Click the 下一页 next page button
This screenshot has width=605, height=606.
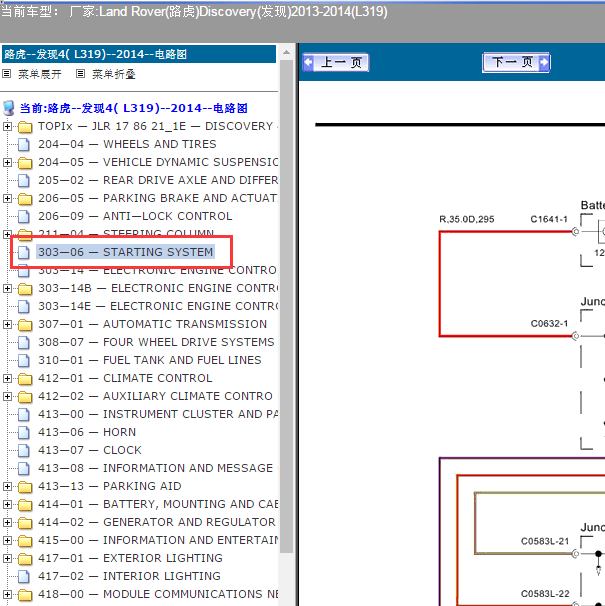516,62
